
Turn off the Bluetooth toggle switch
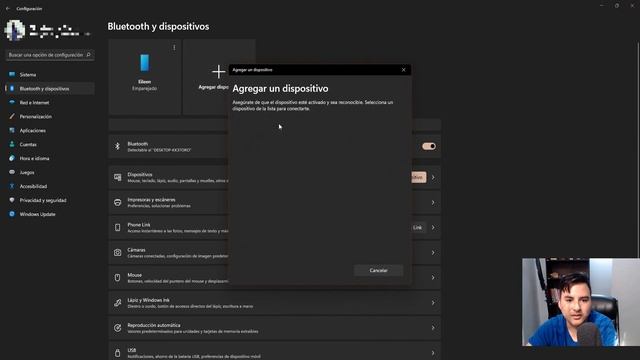tap(429, 146)
